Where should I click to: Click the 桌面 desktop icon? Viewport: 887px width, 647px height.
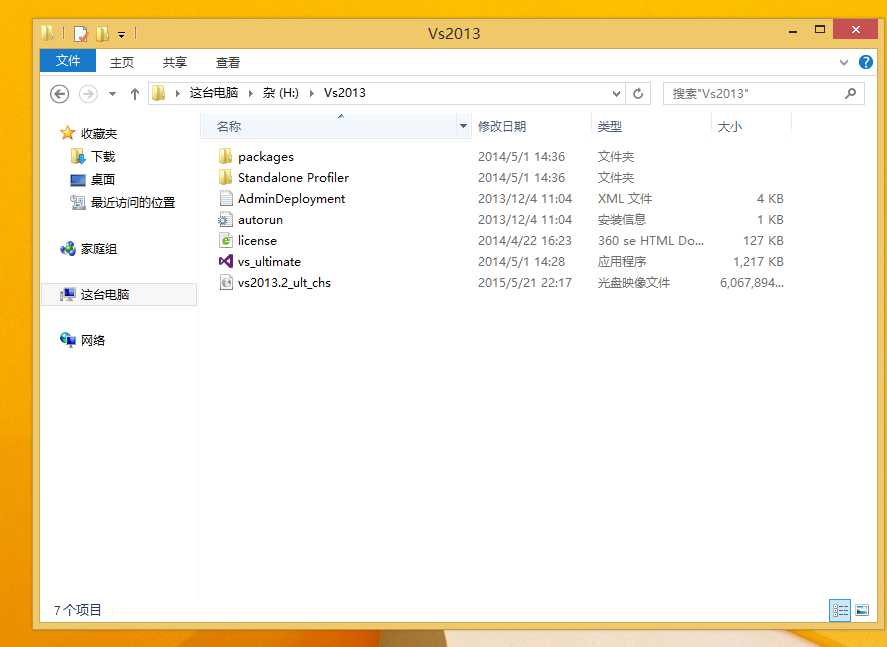[x=77, y=179]
